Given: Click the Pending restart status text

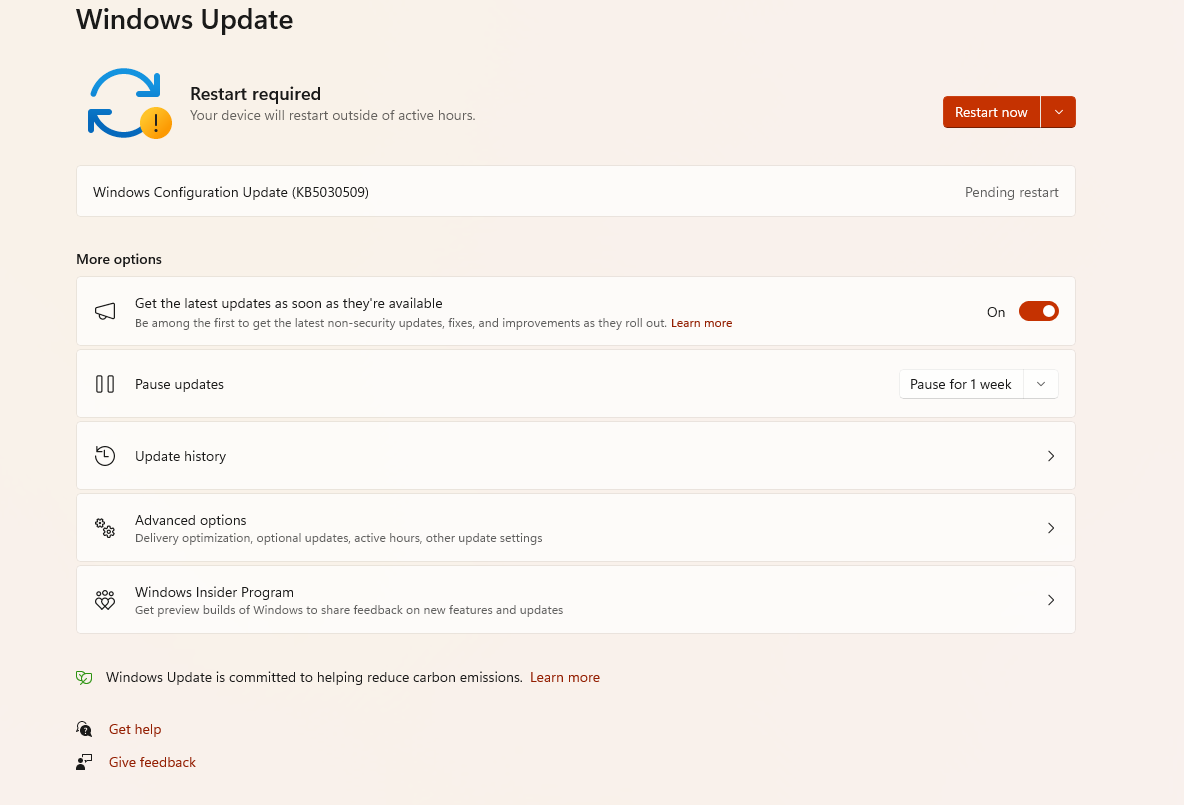Looking at the screenshot, I should point(1011,192).
